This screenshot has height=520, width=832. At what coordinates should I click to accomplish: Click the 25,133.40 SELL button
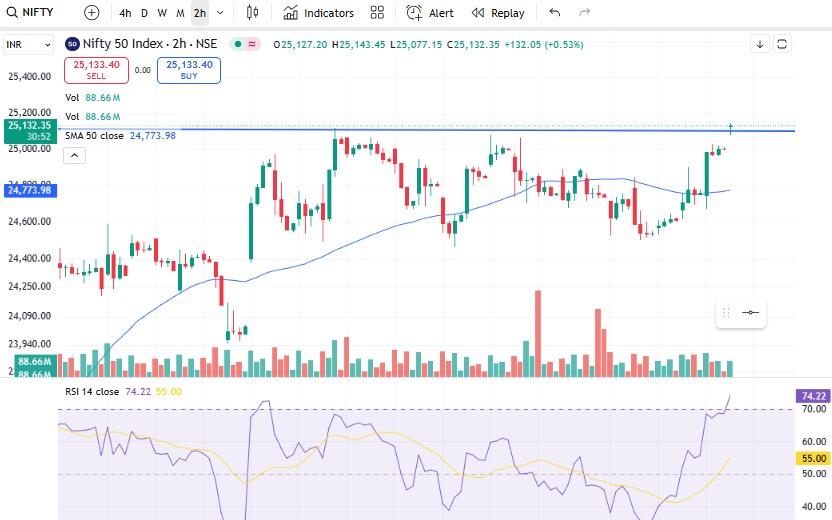pos(97,70)
